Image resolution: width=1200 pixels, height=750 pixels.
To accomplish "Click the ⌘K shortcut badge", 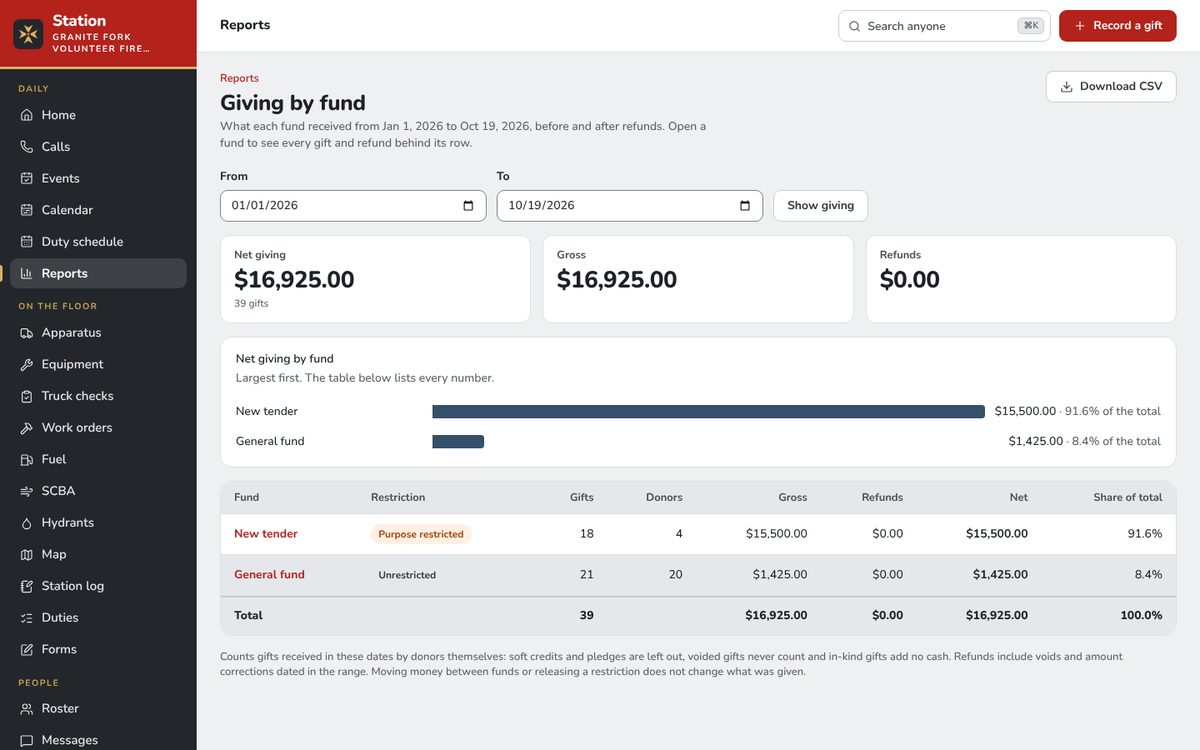I will (1030, 26).
